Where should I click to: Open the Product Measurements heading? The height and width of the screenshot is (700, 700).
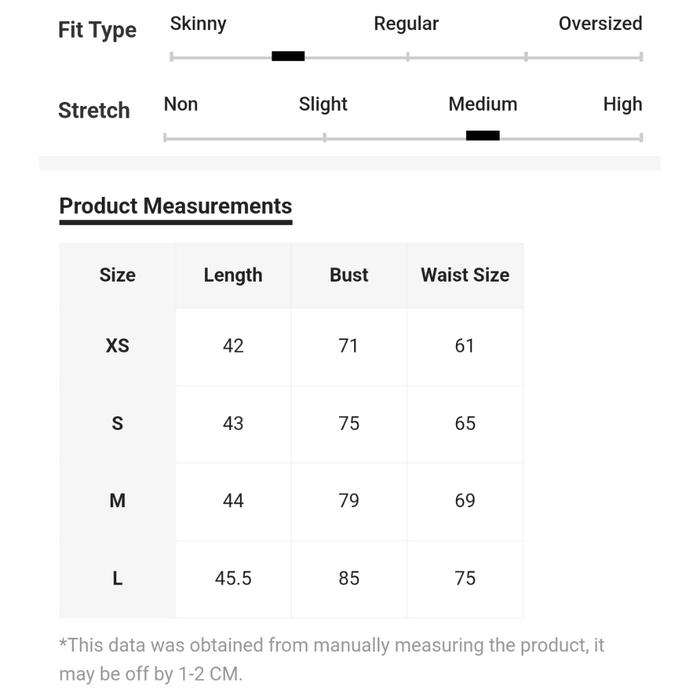point(176,206)
